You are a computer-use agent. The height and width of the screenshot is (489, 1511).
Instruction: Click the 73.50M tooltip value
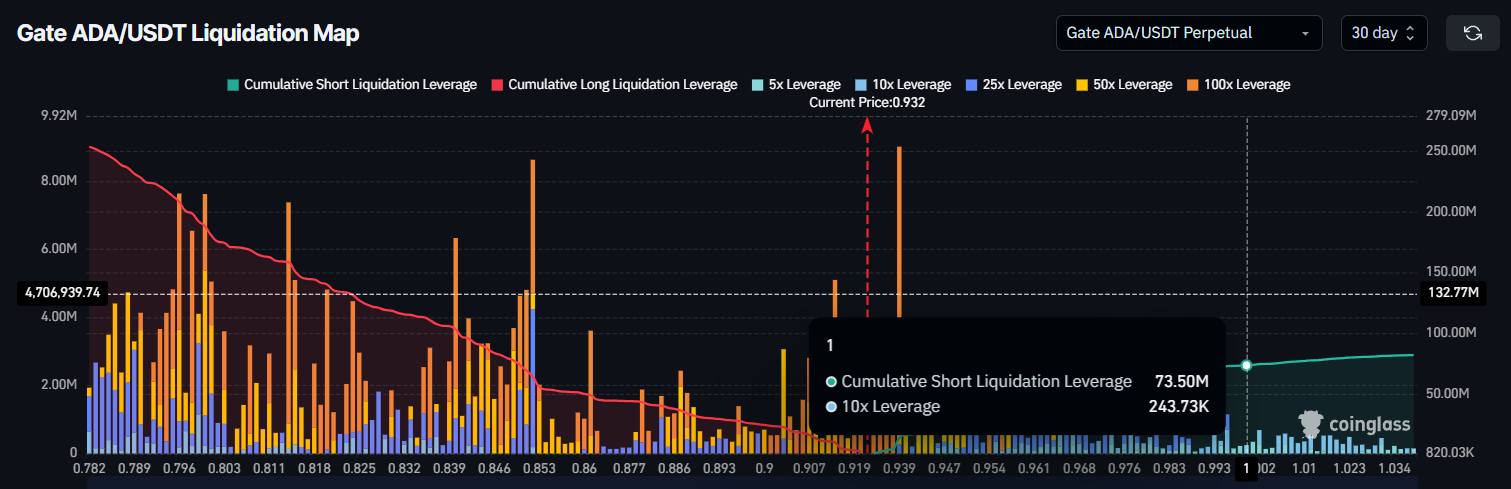pos(1182,381)
